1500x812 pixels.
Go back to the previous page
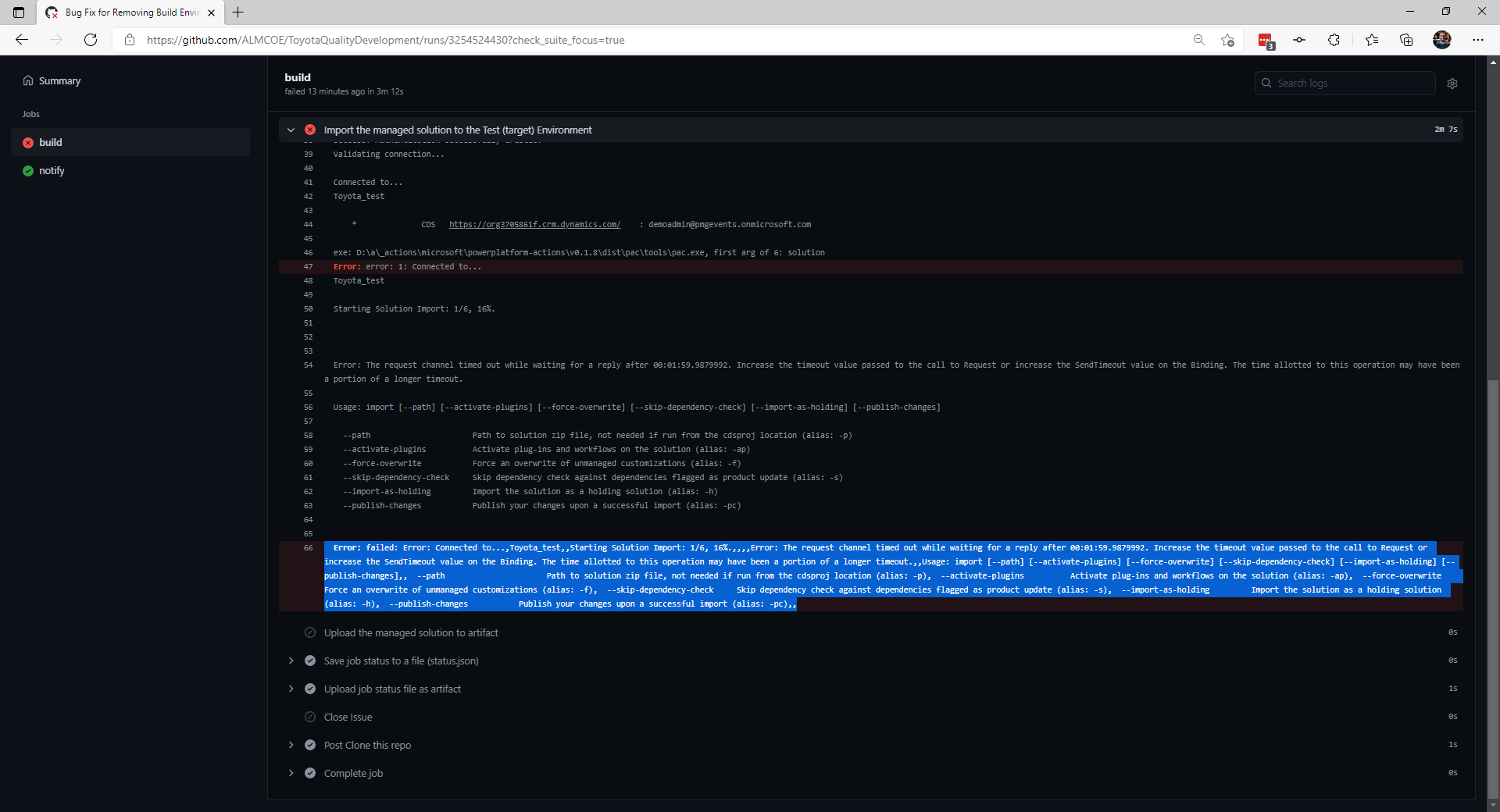(x=22, y=40)
